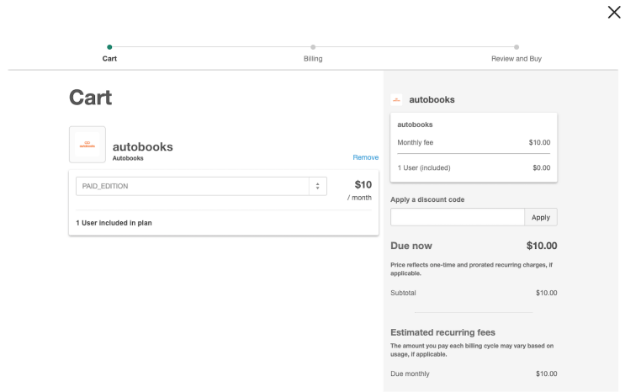
Task: Click the Due now $10.00 amount
Action: pos(542,246)
